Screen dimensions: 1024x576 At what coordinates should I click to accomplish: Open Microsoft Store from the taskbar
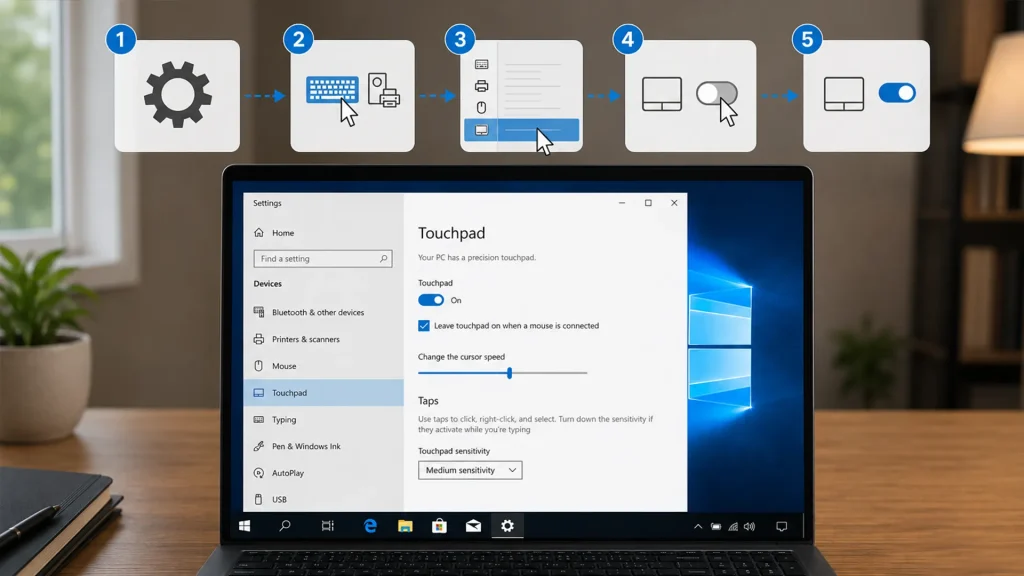[440, 526]
